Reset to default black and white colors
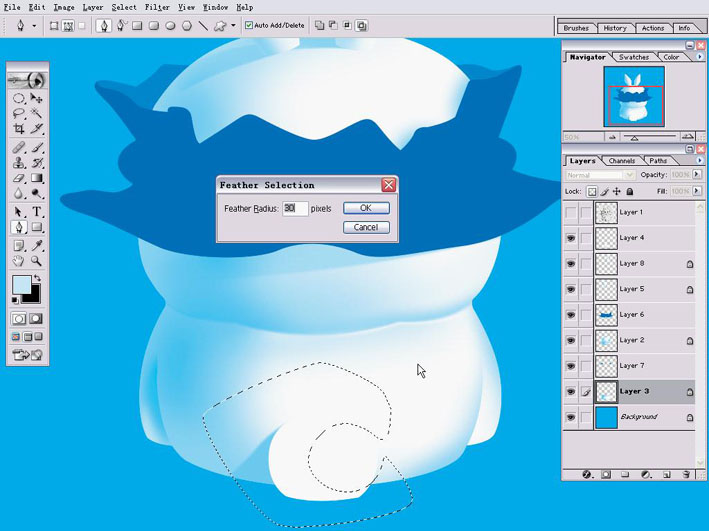Screen dimensions: 709x531 pyautogui.click(x=15, y=300)
